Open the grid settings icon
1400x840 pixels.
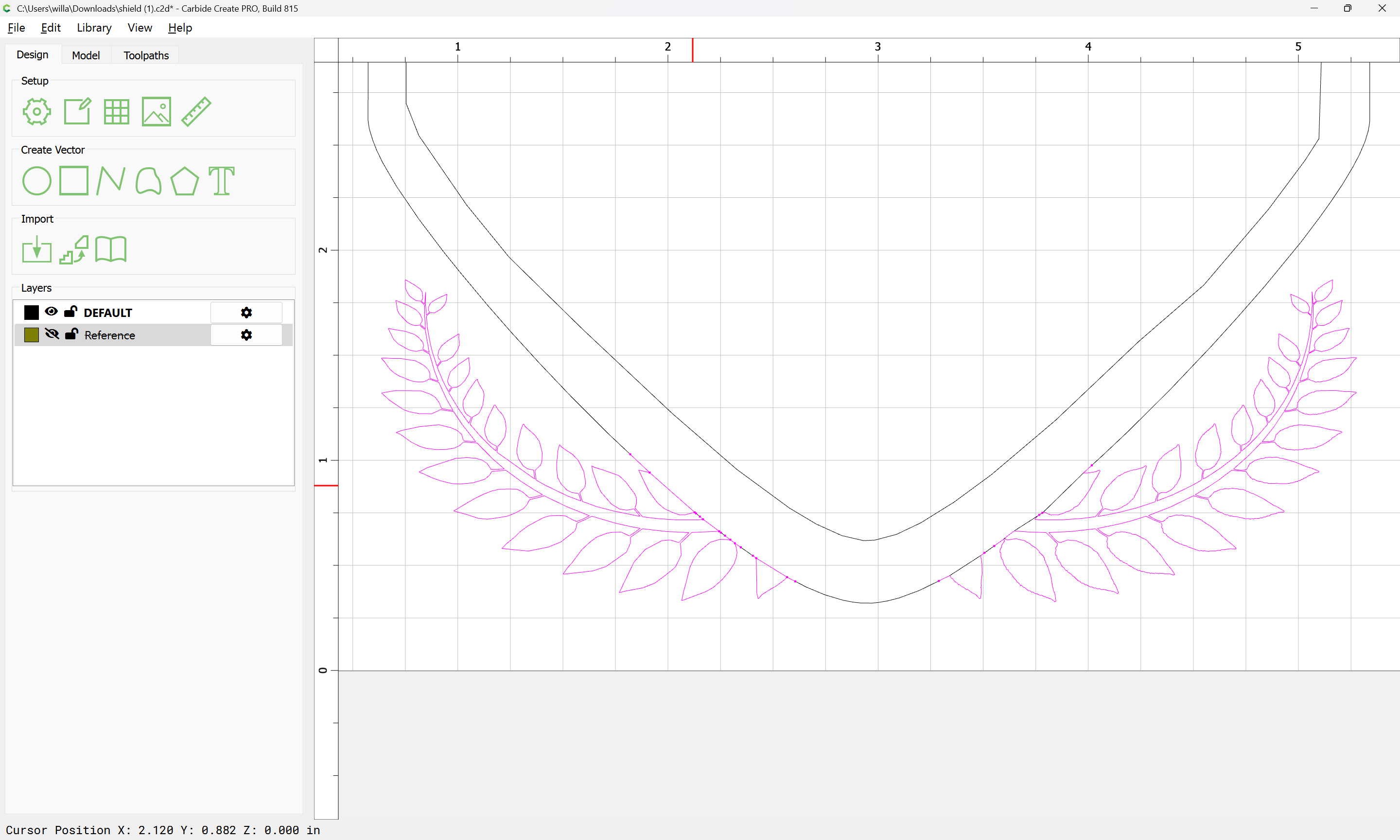[x=117, y=111]
